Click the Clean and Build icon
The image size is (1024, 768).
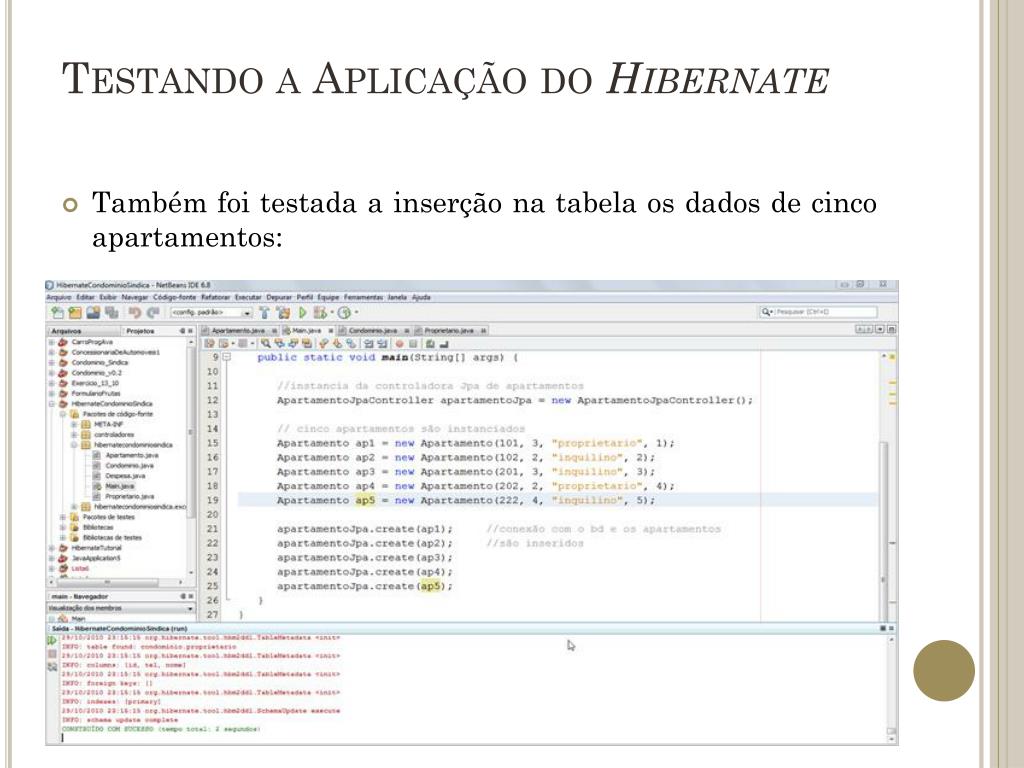283,312
